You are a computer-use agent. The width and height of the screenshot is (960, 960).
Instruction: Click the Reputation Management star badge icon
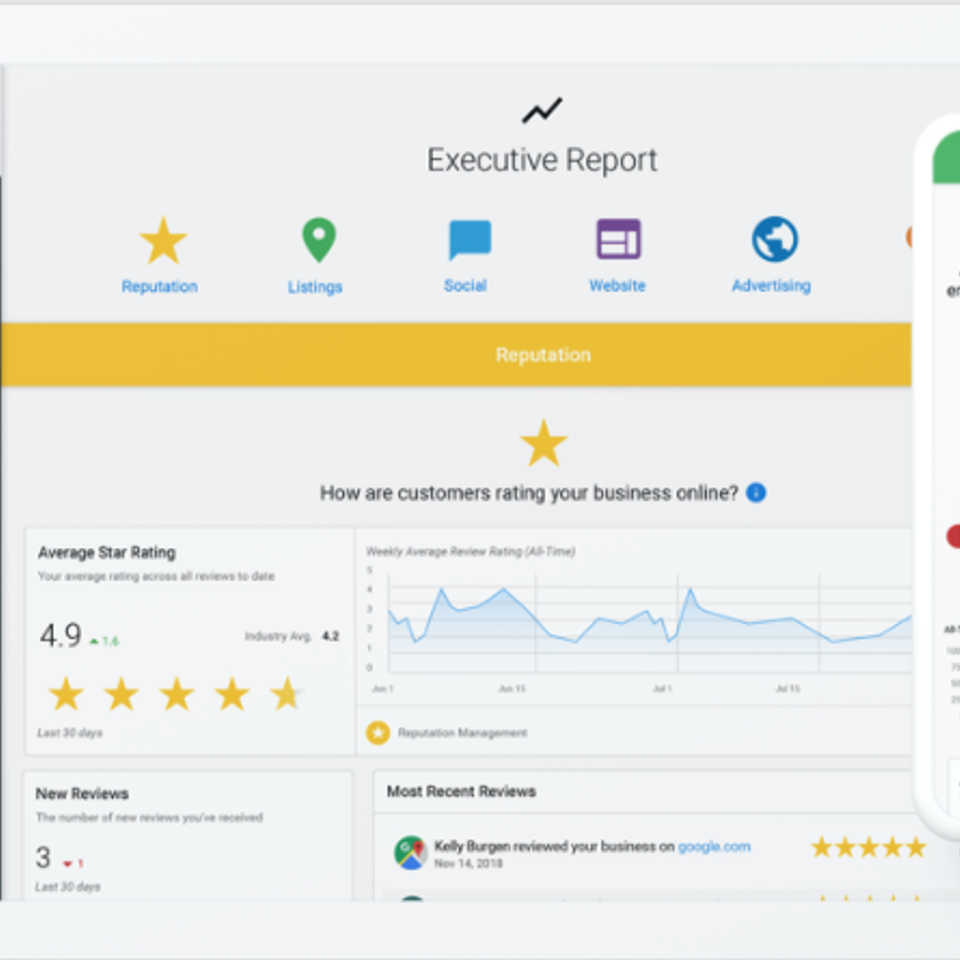(378, 732)
